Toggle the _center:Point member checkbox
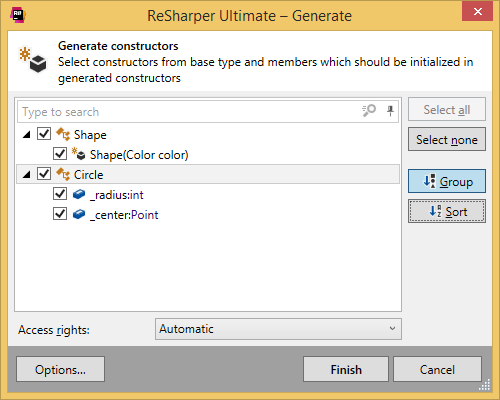Image resolution: width=500 pixels, height=400 pixels. pyautogui.click(x=60, y=214)
